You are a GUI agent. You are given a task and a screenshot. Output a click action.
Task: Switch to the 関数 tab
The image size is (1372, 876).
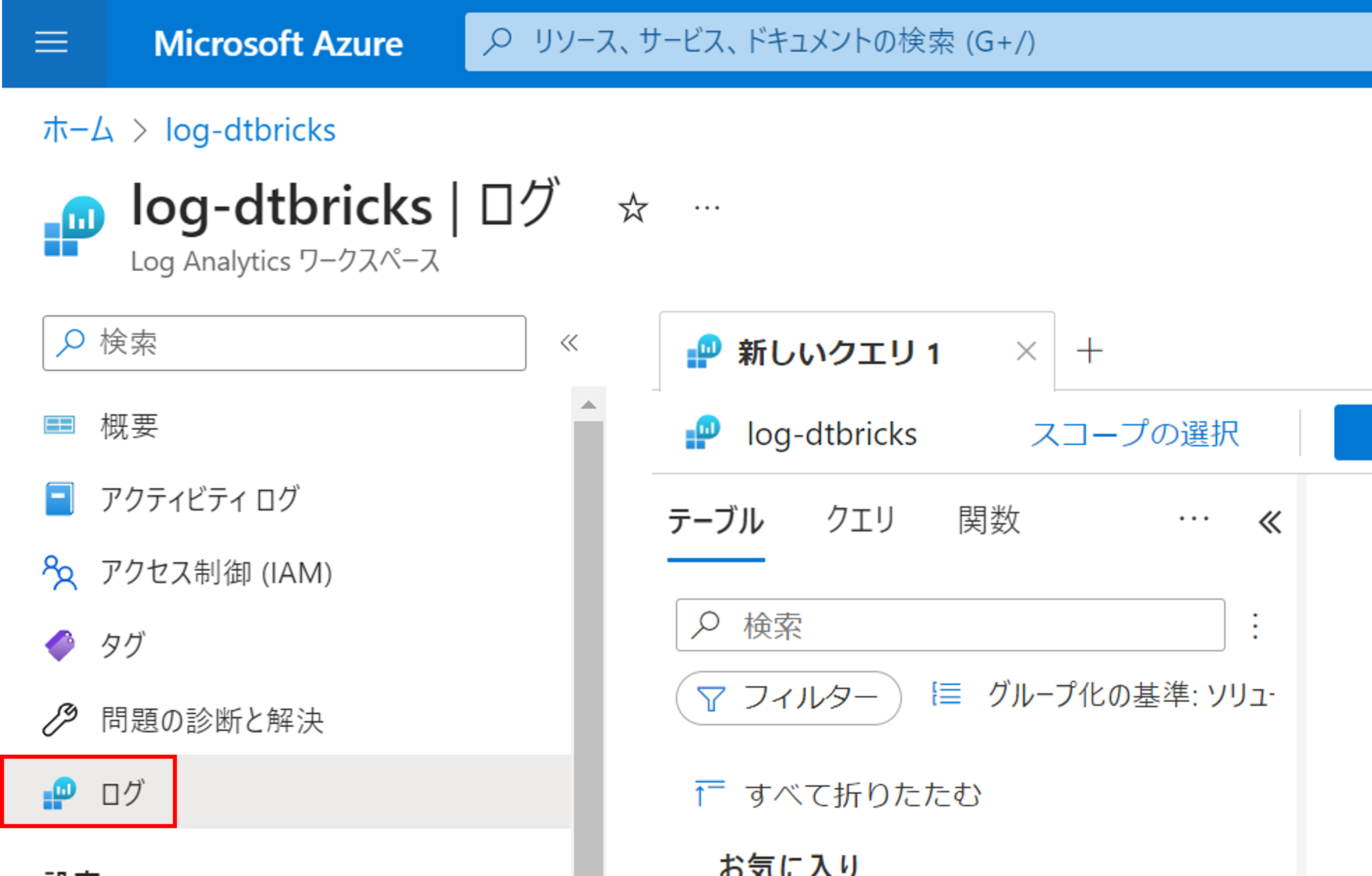pyautogui.click(x=989, y=520)
